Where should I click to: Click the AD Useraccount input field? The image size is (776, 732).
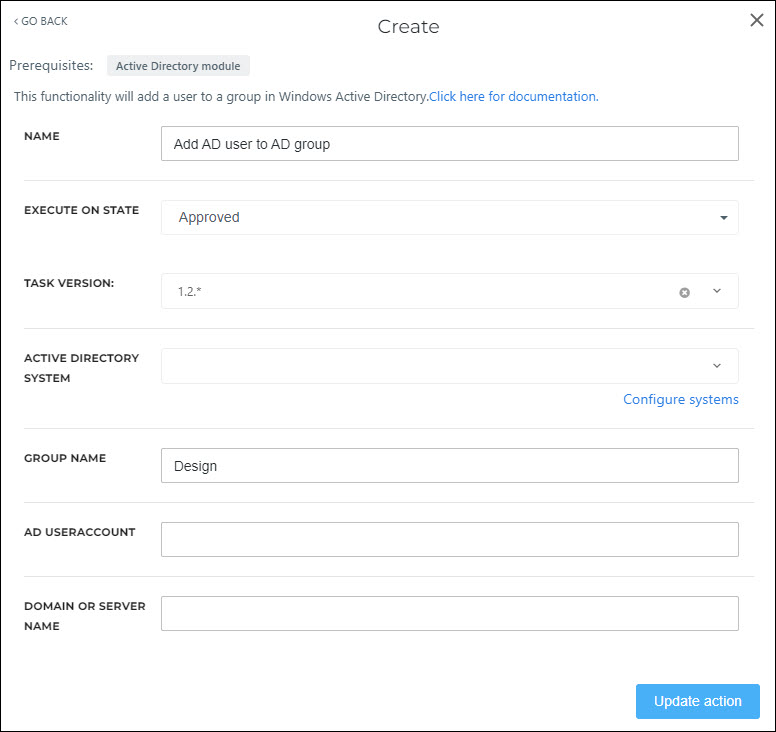449,539
